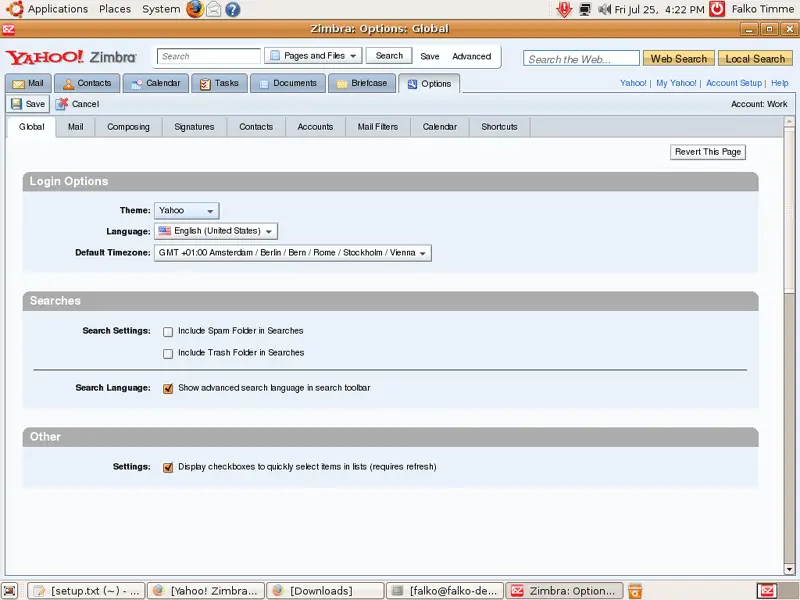The height and width of the screenshot is (600, 800).
Task: Switch to the Mail Filters tab
Action: point(378,127)
